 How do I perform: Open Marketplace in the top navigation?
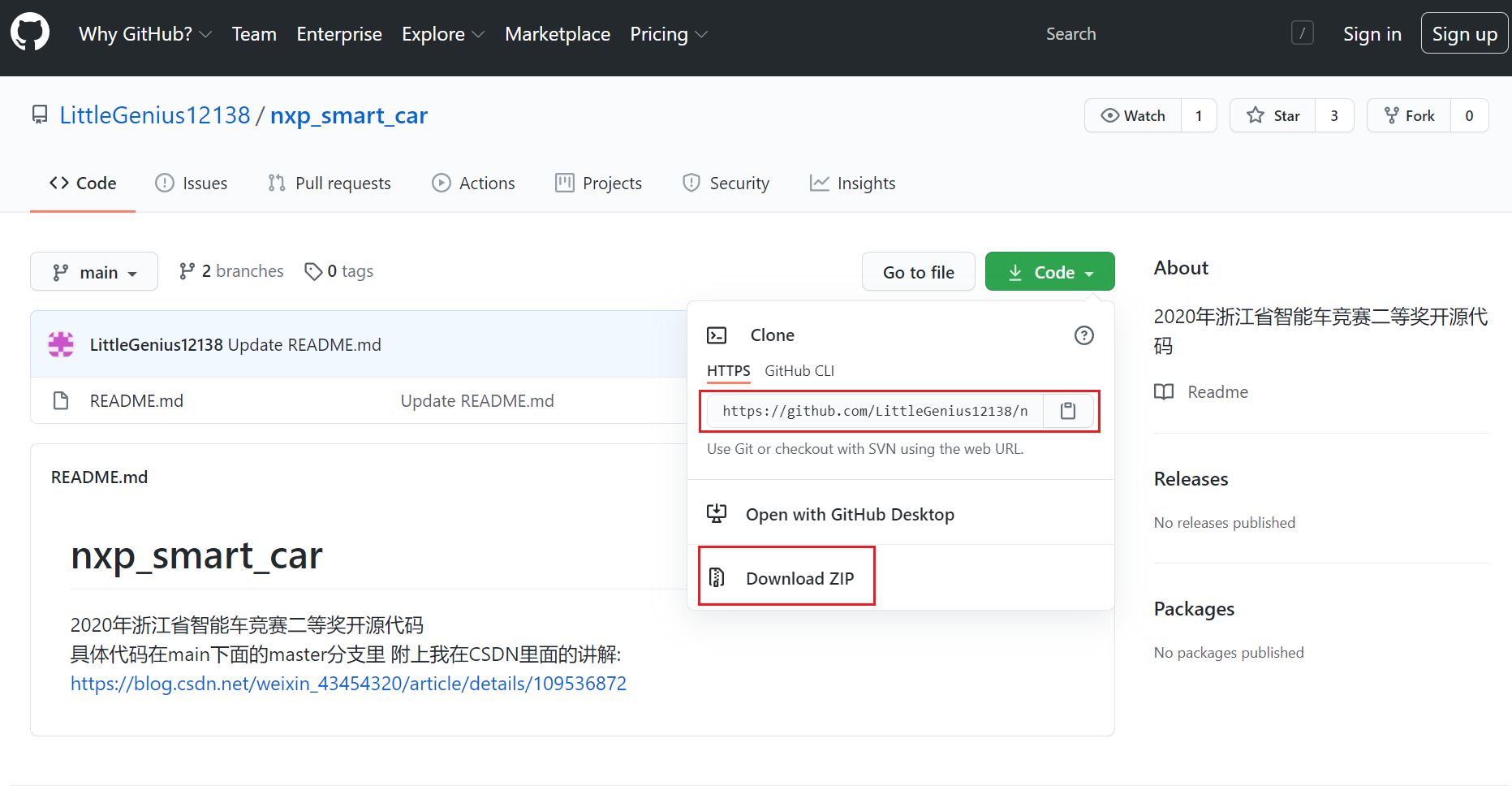pos(558,34)
